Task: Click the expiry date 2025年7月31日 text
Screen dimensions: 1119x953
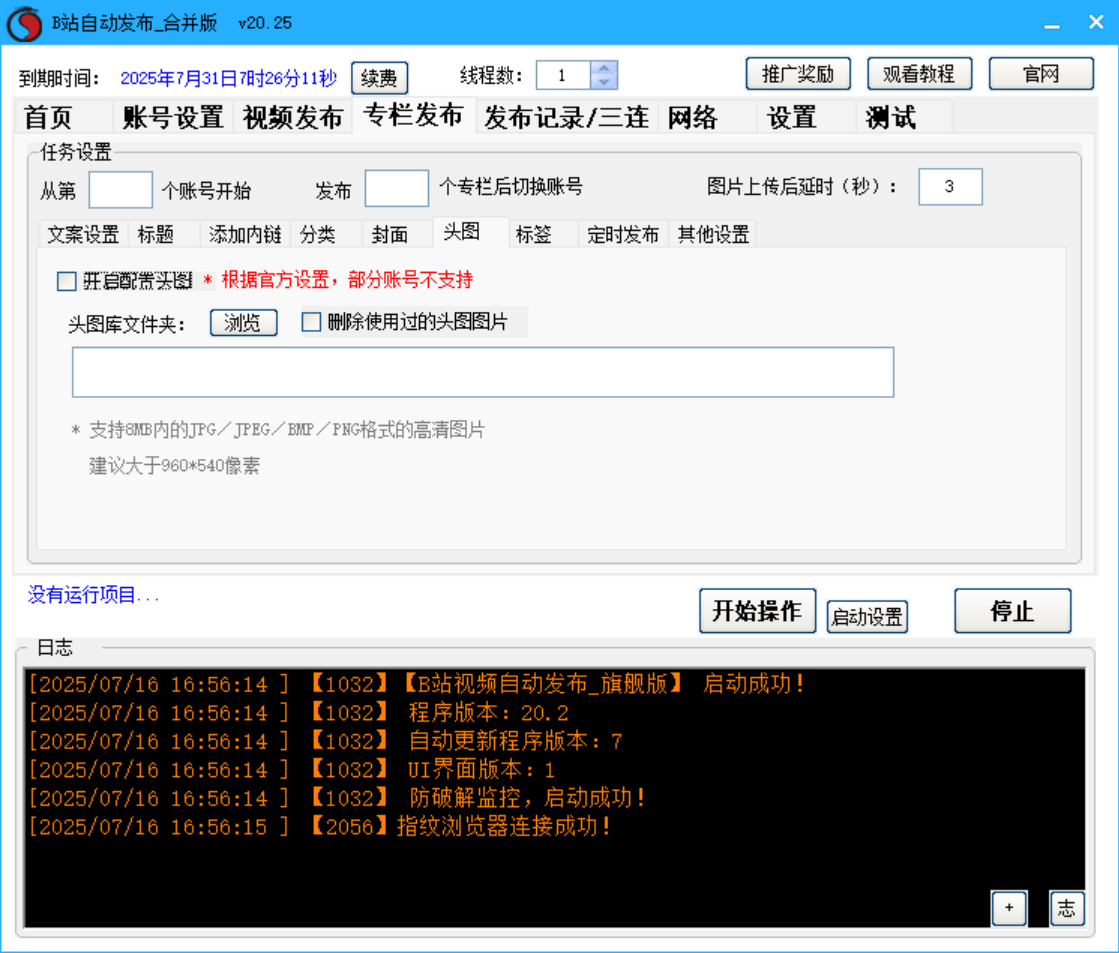Action: click(x=228, y=78)
